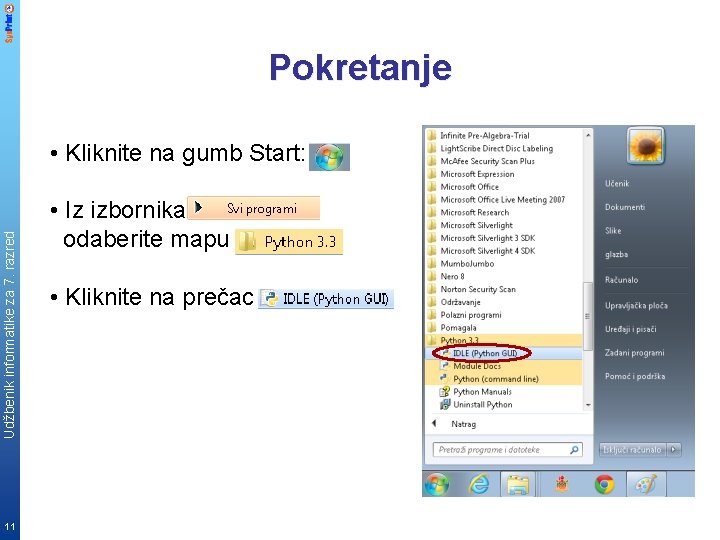Open Internet Explorer from the taskbar

(x=478, y=484)
